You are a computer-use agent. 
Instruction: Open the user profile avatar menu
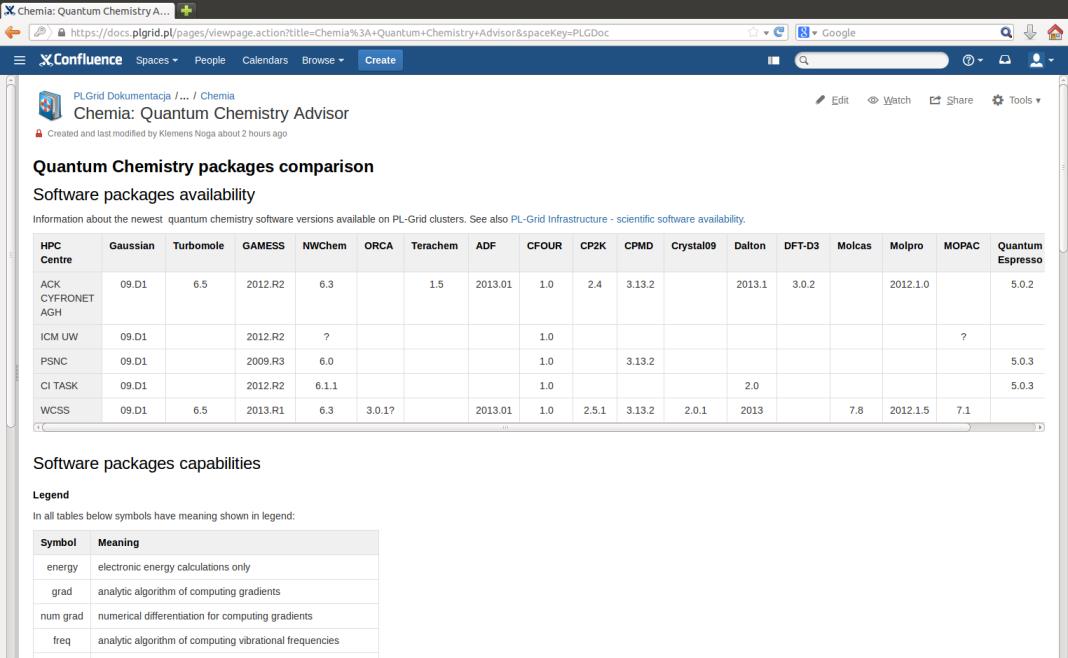coord(1041,60)
